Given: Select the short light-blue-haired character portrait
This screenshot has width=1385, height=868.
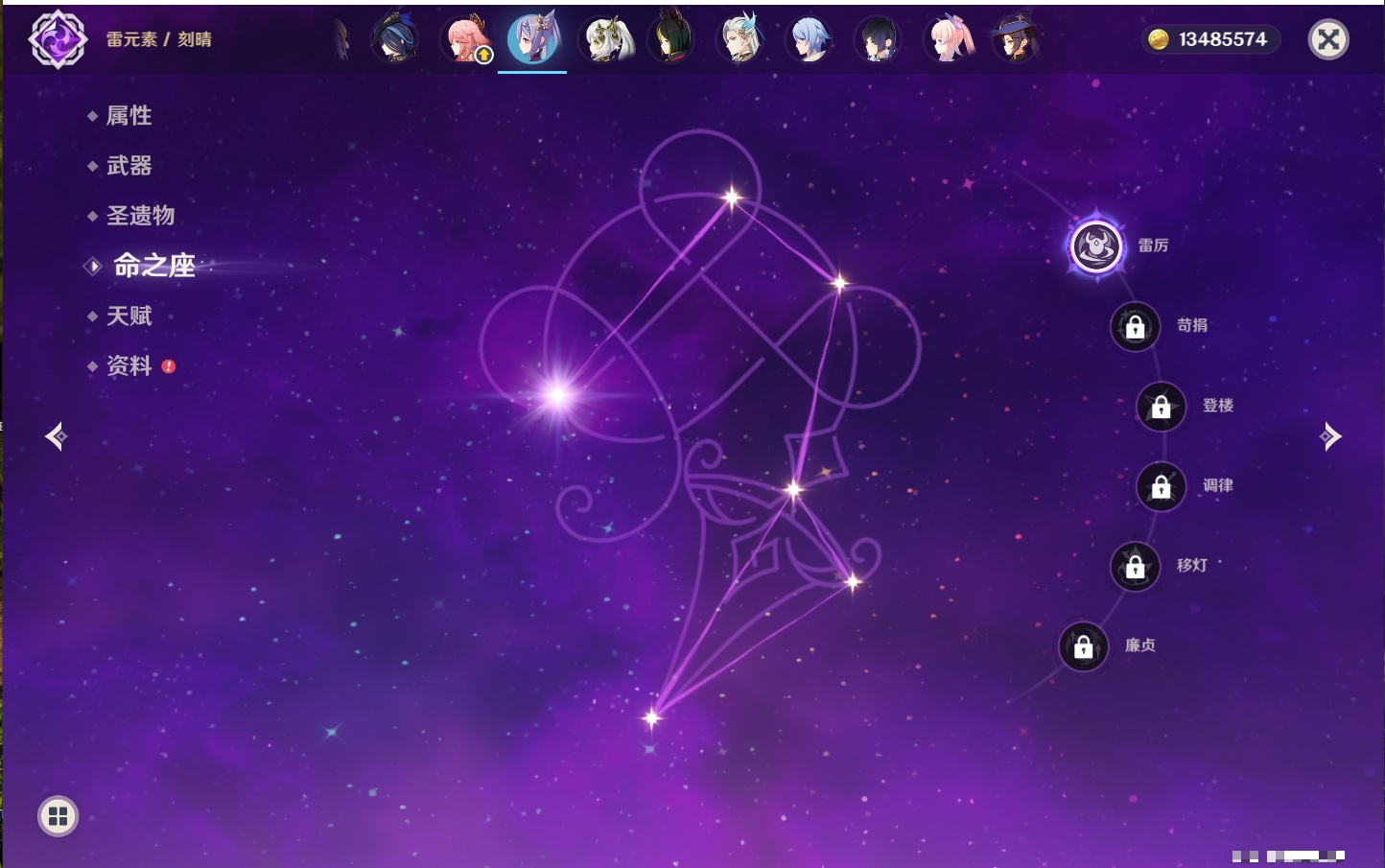Looking at the screenshot, I should tap(809, 39).
